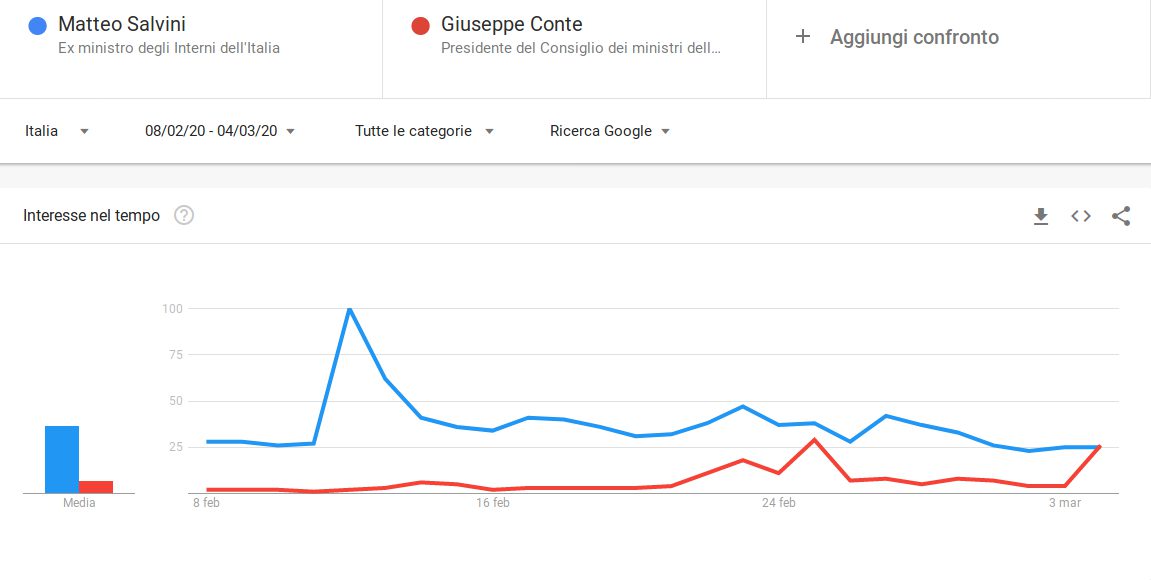Click the blue peak at 100
The width and height of the screenshot is (1151, 580).
coord(349,309)
